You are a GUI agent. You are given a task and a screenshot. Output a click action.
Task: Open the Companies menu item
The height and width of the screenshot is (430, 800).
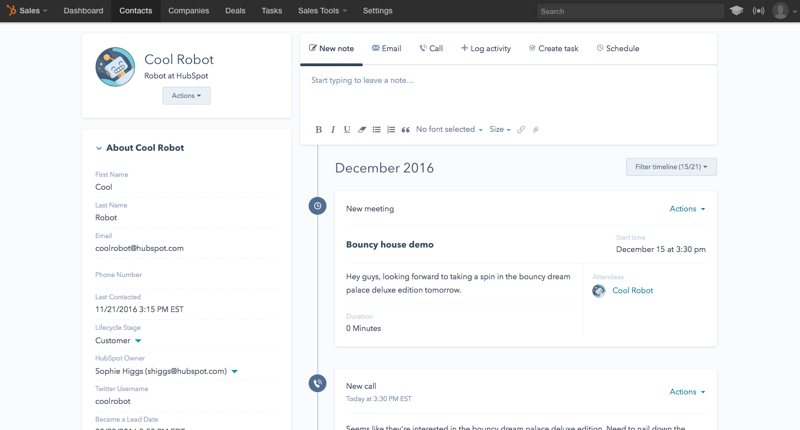tap(188, 11)
